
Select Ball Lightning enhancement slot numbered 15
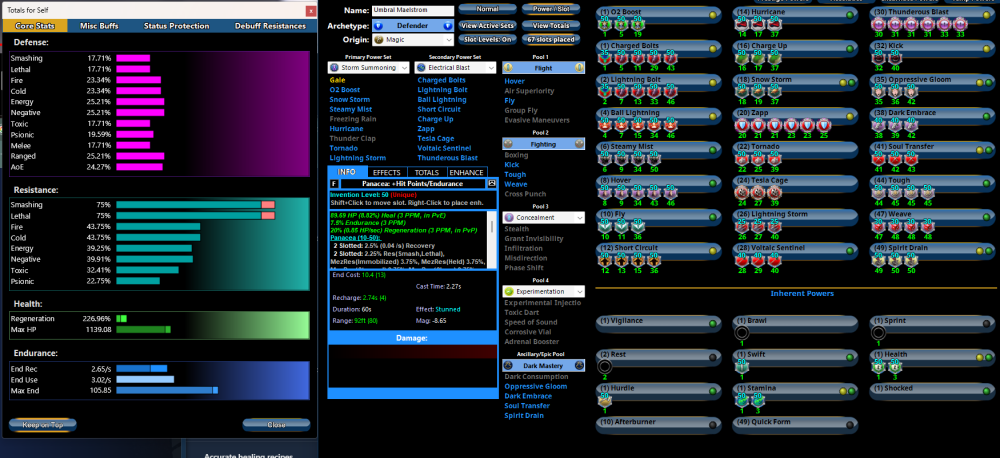click(x=636, y=125)
